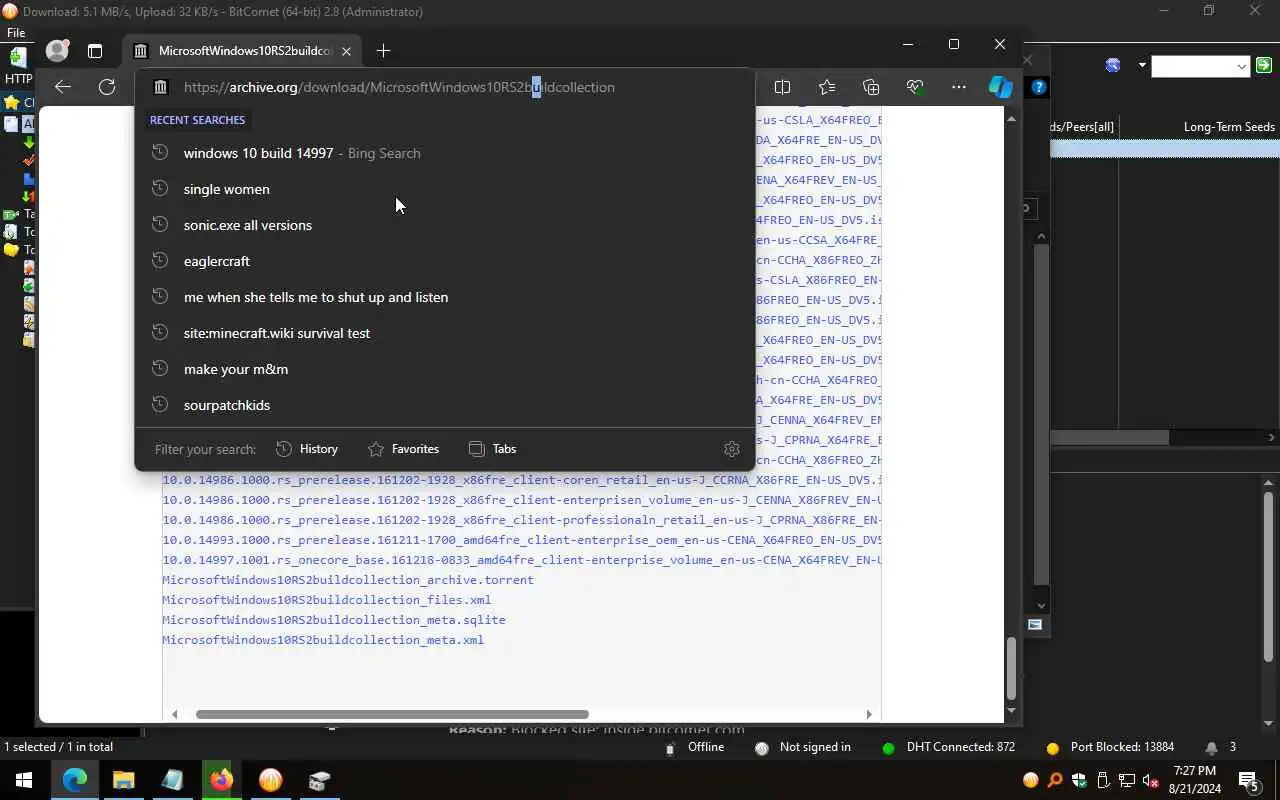1280x800 pixels.
Task: Open Windows Security tray icon
Action: pos(1079,780)
